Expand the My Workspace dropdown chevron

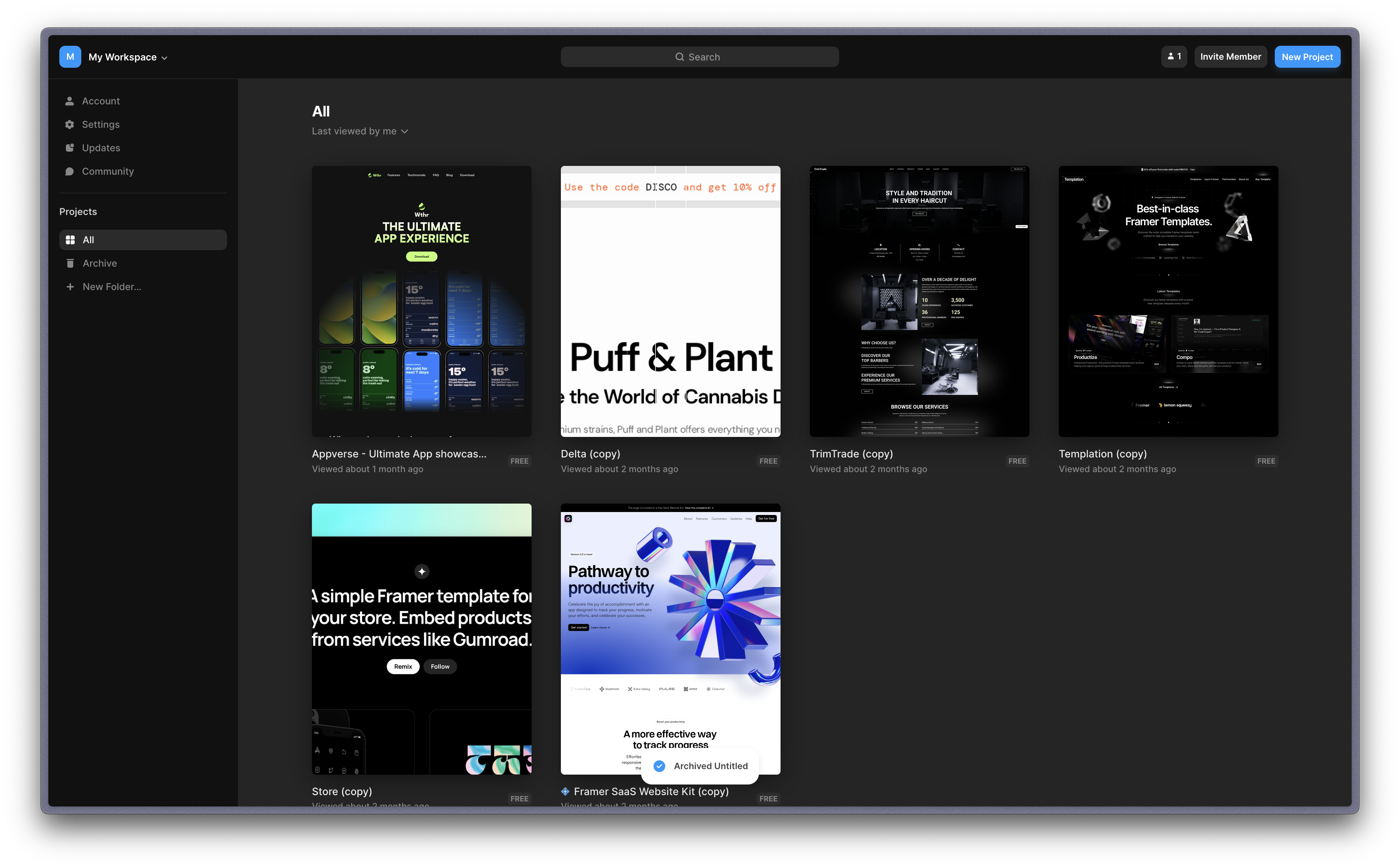pyautogui.click(x=165, y=58)
